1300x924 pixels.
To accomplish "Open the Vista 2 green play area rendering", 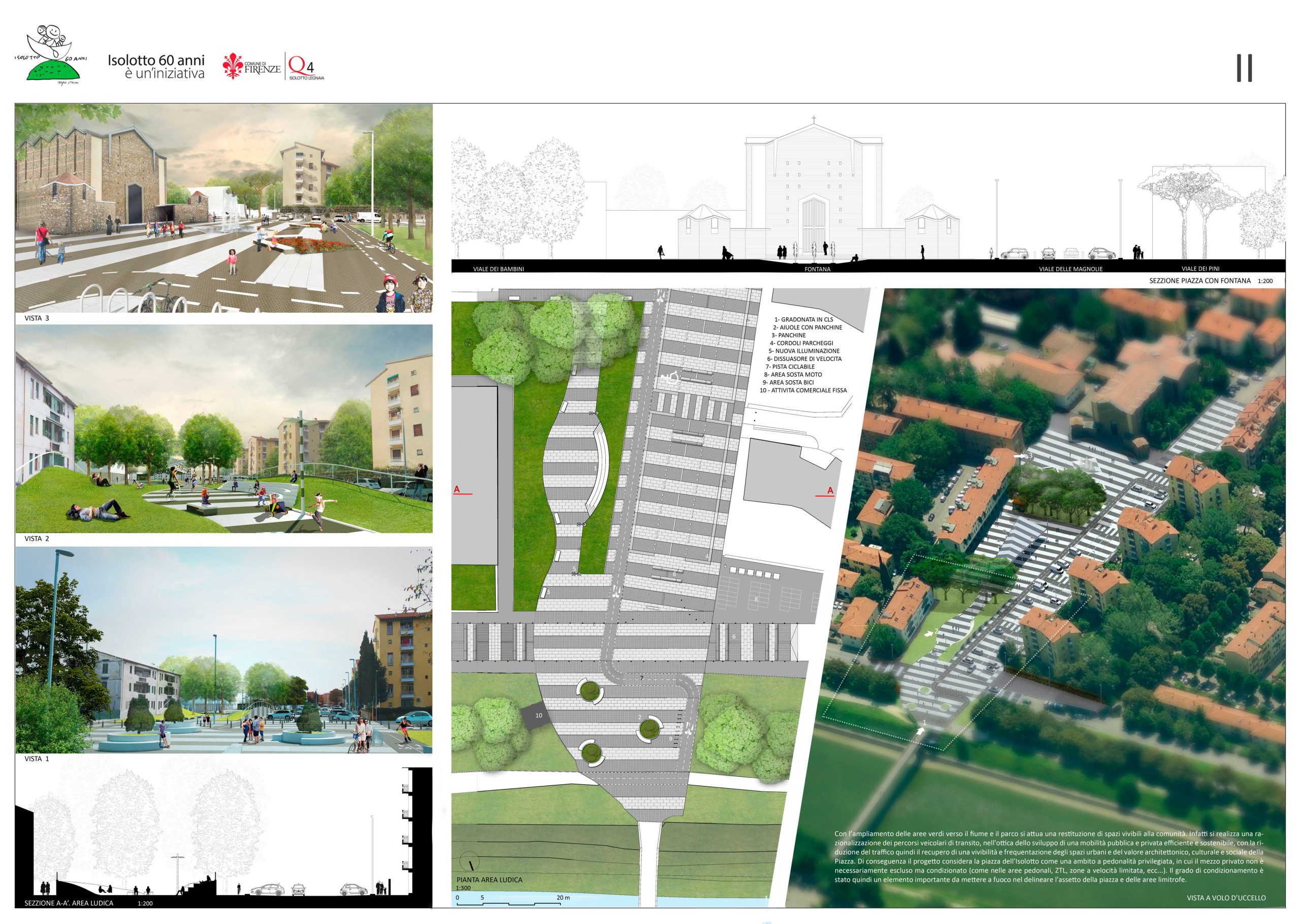I will 223,428.
